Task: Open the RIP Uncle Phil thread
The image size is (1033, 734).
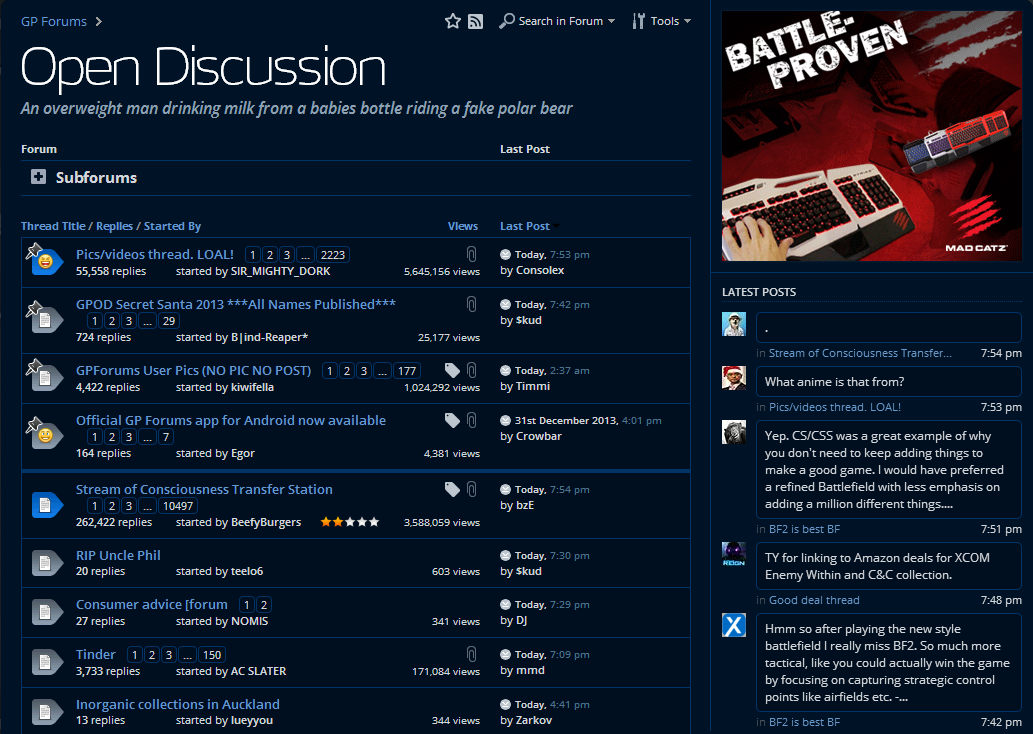Action: point(117,555)
